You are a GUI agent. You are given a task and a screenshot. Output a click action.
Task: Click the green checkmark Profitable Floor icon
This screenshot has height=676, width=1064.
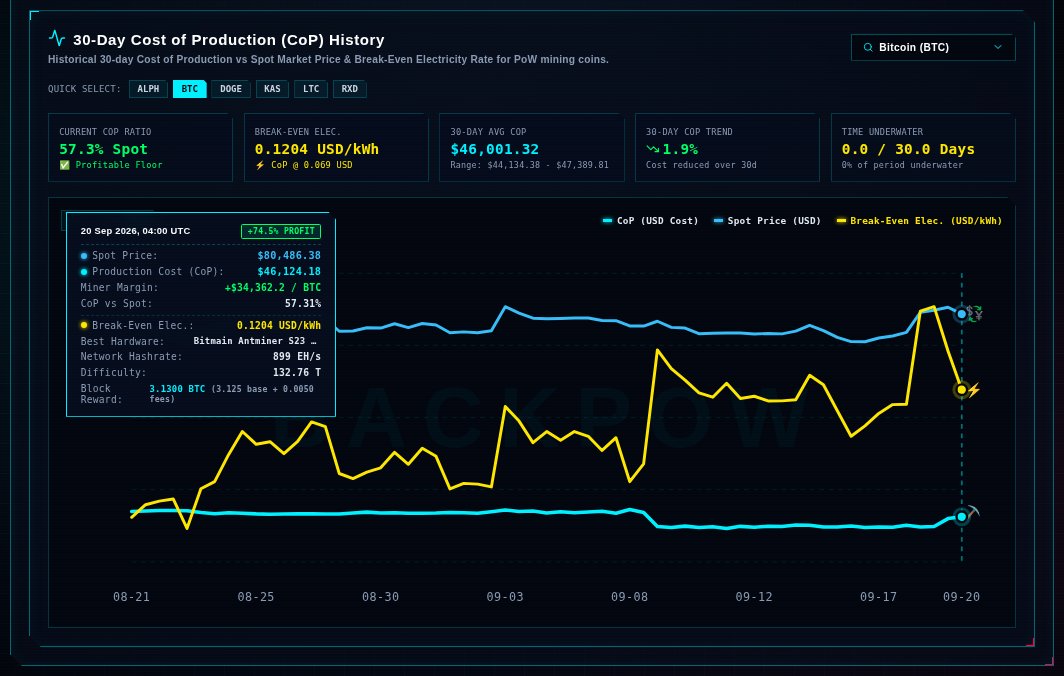(x=64, y=165)
